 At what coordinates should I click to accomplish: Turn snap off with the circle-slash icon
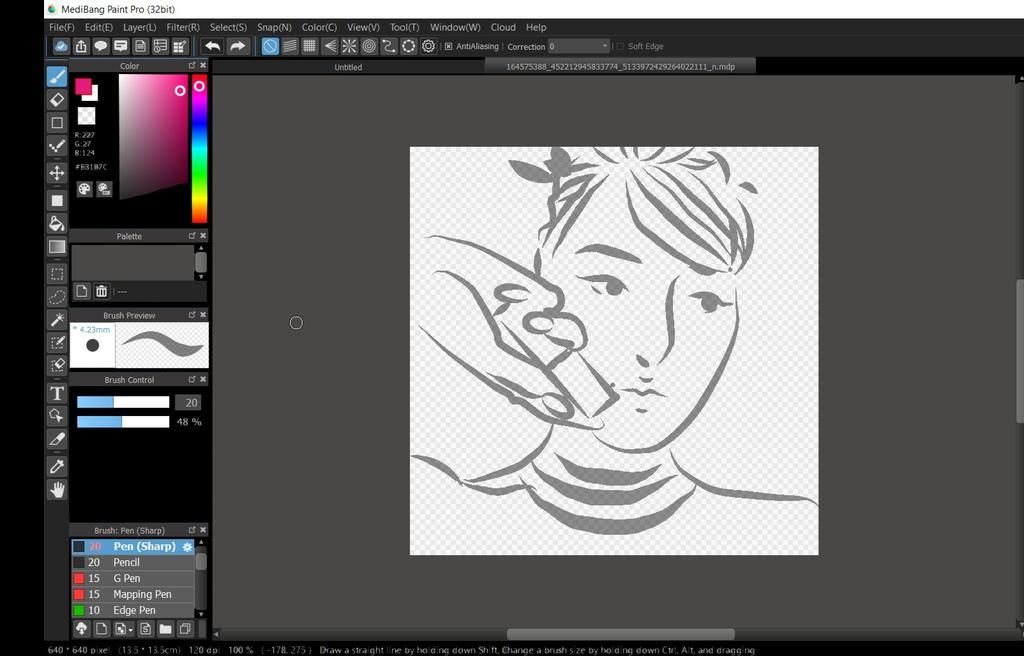(270, 46)
